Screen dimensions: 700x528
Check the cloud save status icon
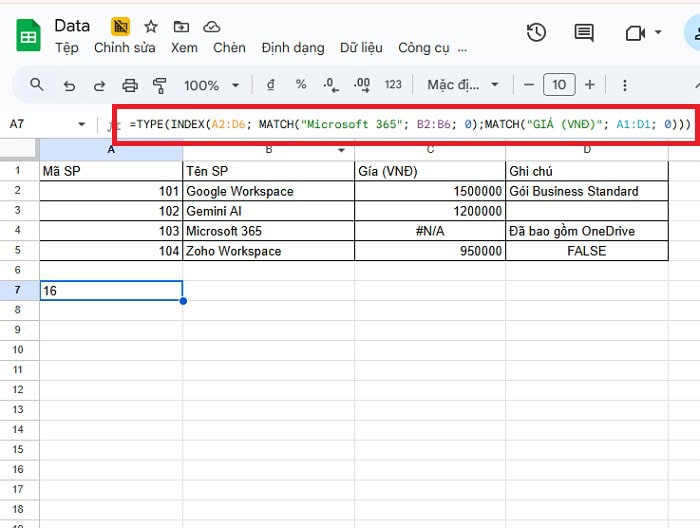point(211,27)
